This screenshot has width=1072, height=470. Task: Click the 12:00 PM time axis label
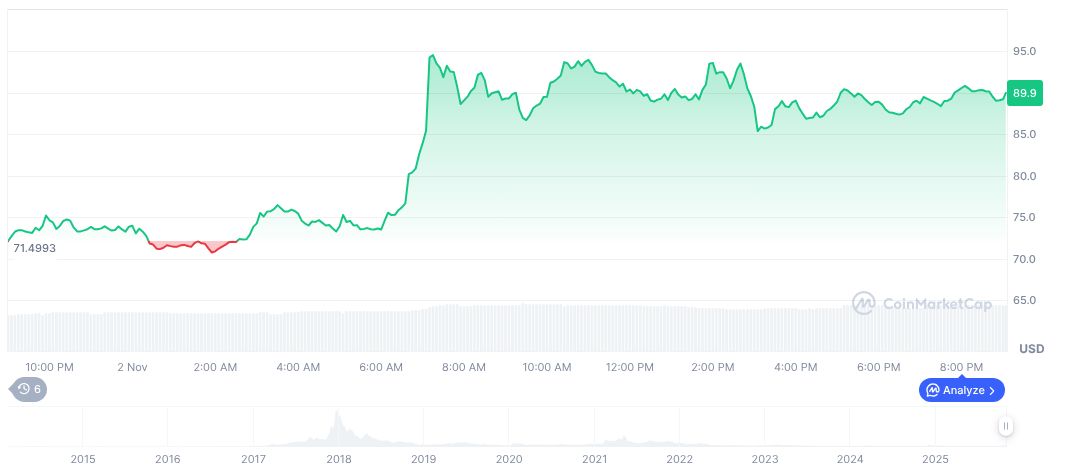[x=630, y=367]
